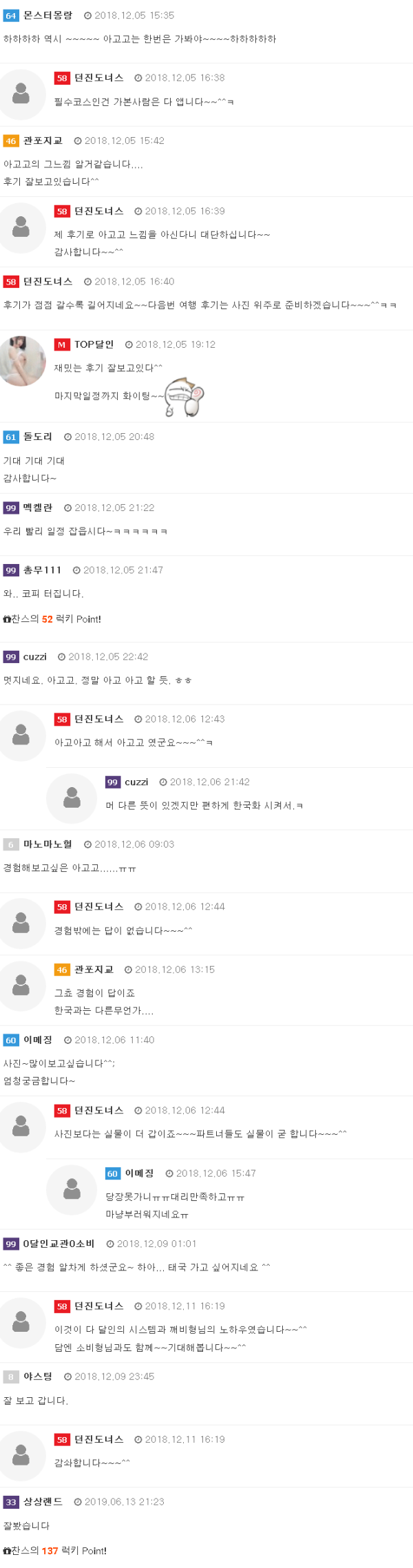The height and width of the screenshot is (1568, 413).
Task: Click default avatar on 관포지교's 13:15 reply
Action: 22,986
